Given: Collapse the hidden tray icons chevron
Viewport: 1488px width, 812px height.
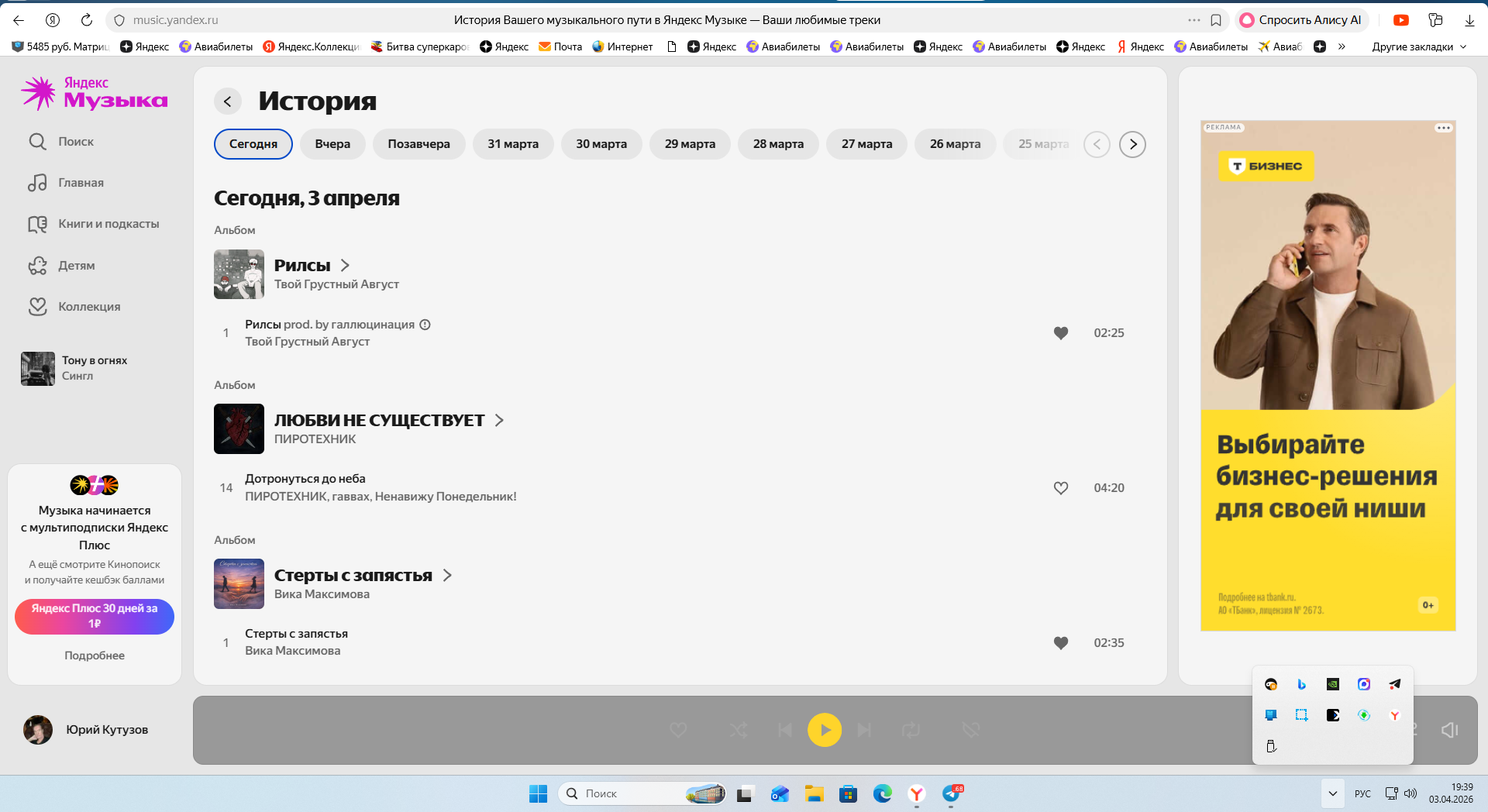Looking at the screenshot, I should (x=1333, y=793).
